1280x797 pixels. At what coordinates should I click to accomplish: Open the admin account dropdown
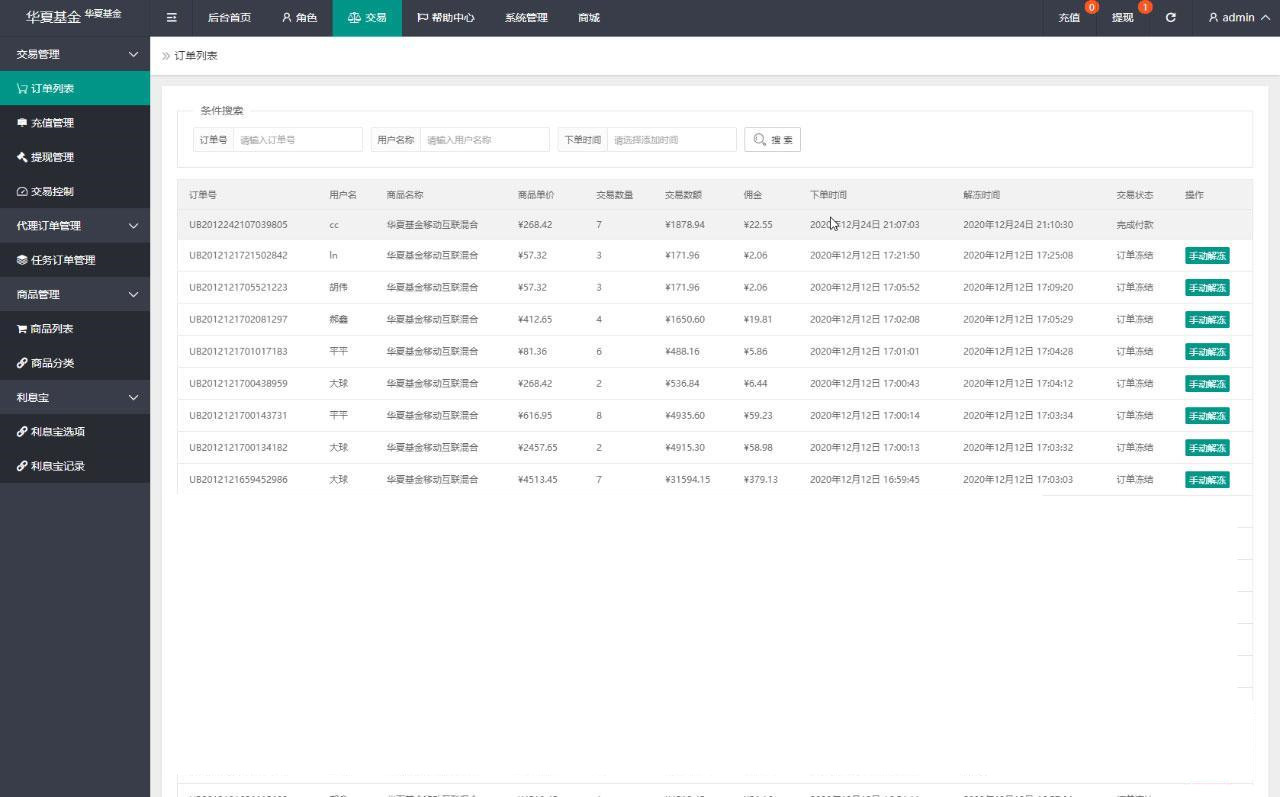[x=1236, y=17]
